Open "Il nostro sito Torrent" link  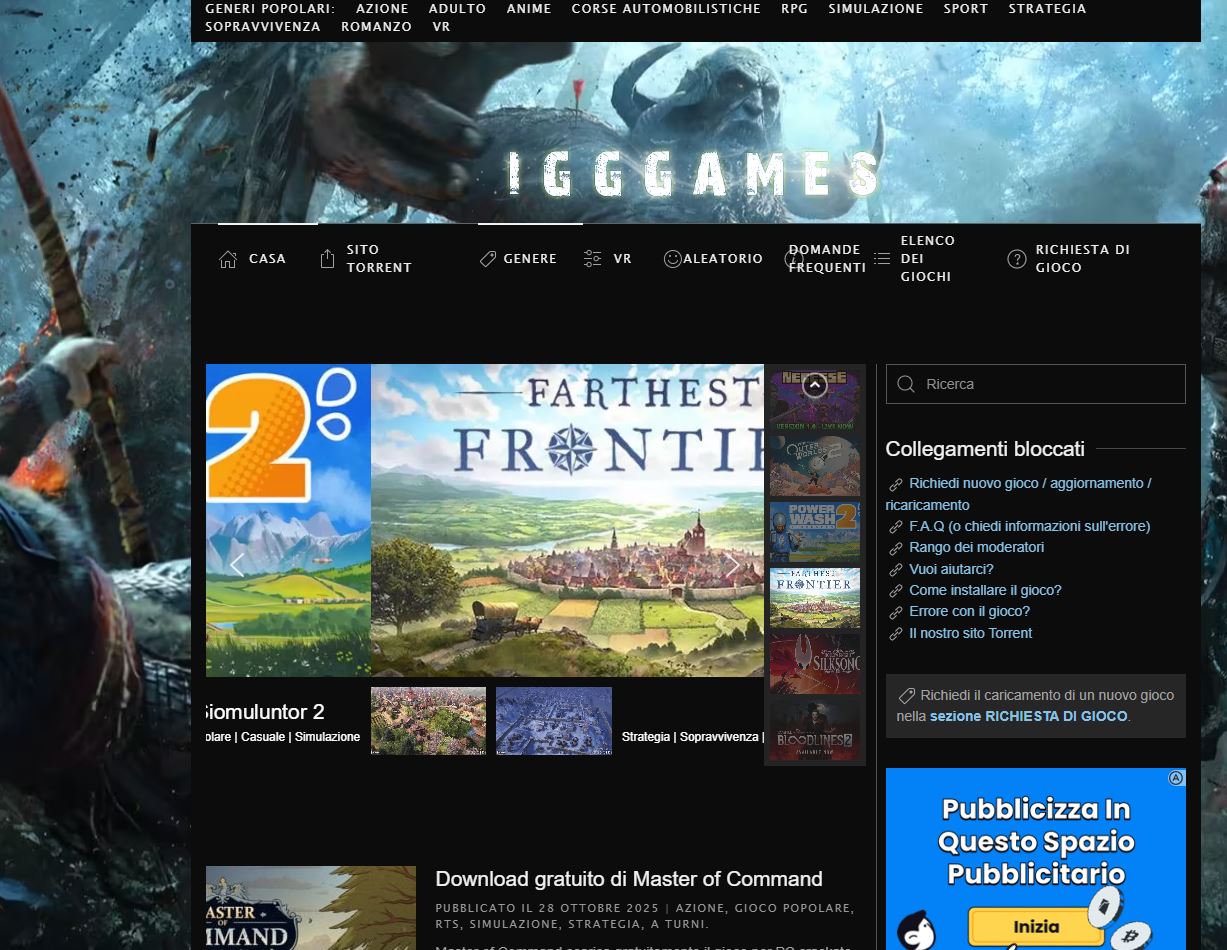point(970,633)
